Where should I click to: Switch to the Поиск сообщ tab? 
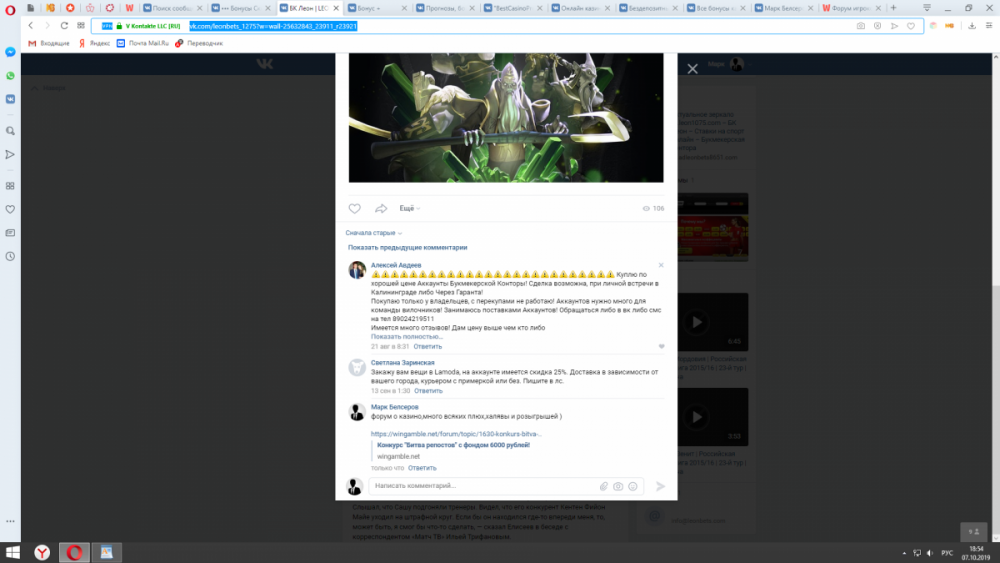click(x=172, y=8)
